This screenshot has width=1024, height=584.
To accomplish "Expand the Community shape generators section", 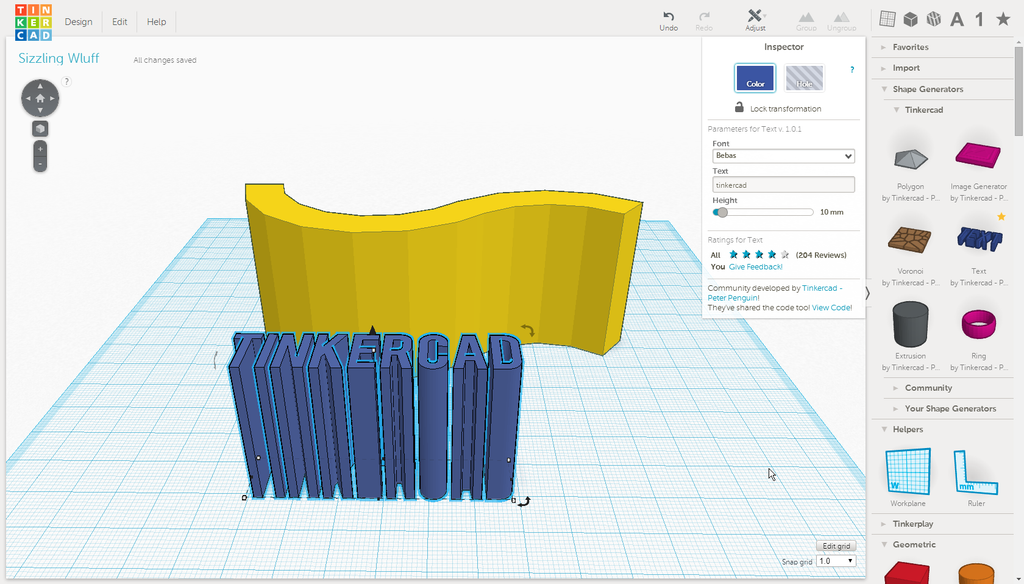I will [928, 388].
